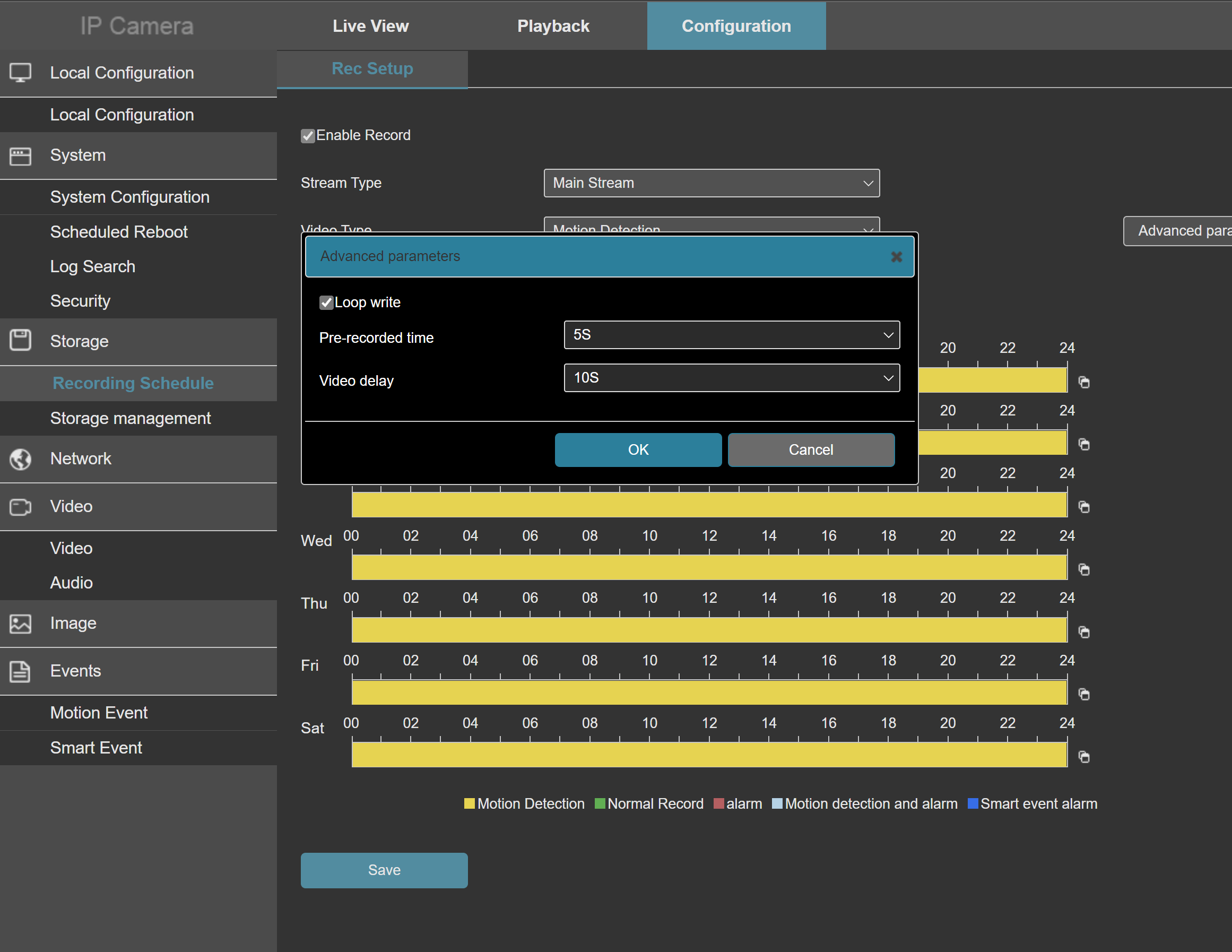Click the System icon in sidebar
Screen dimensions: 1232x952
pos(22,155)
